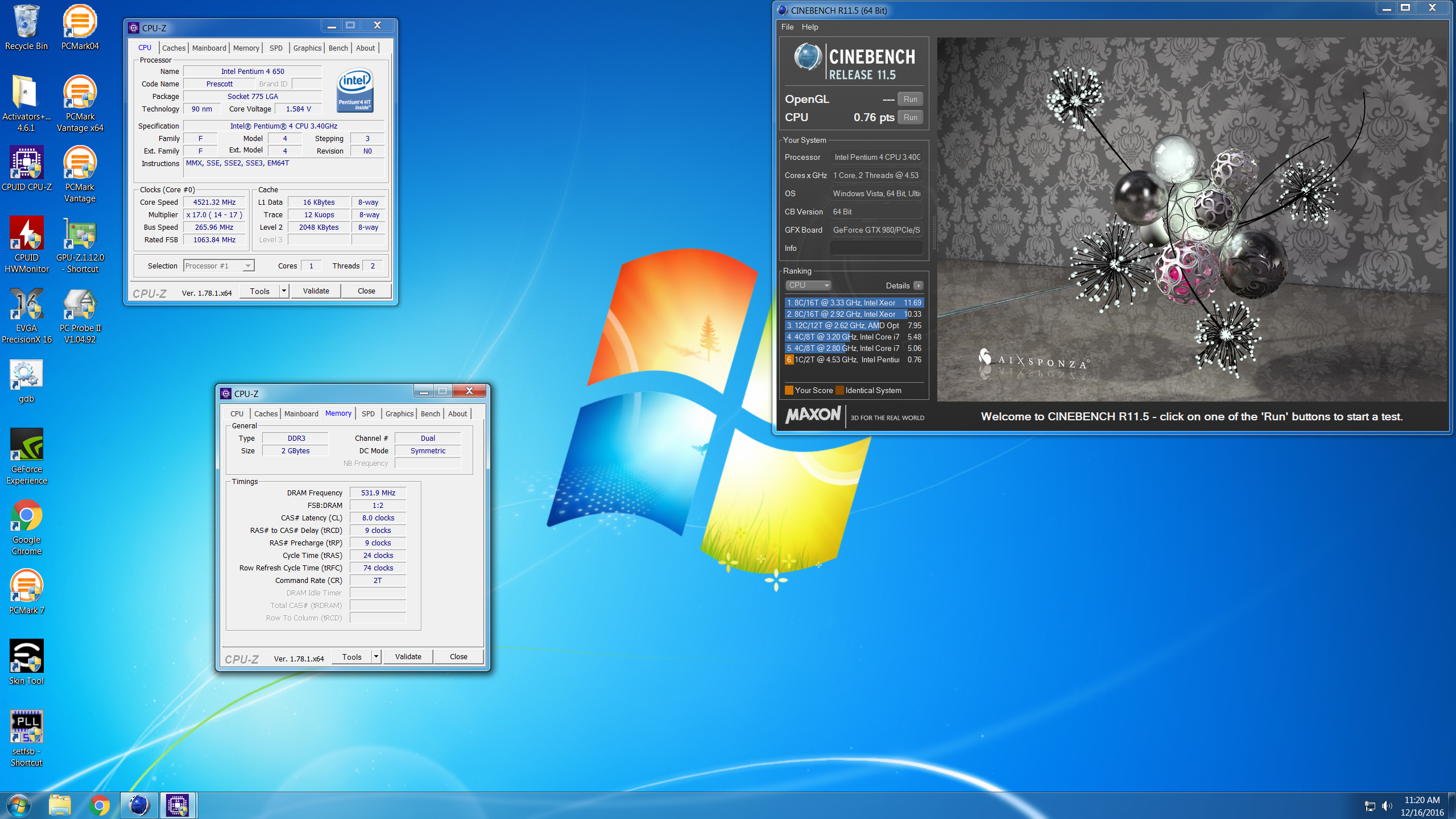Launch setfsb shortcut desktop icon
Image resolution: width=1456 pixels, height=819 pixels.
26,738
